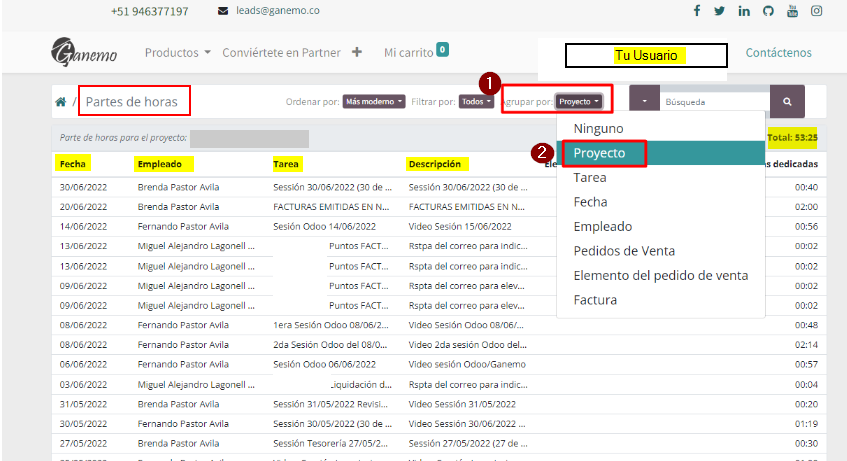847x461 pixels.
Task: Open the Twitter social icon
Action: (x=720, y=11)
